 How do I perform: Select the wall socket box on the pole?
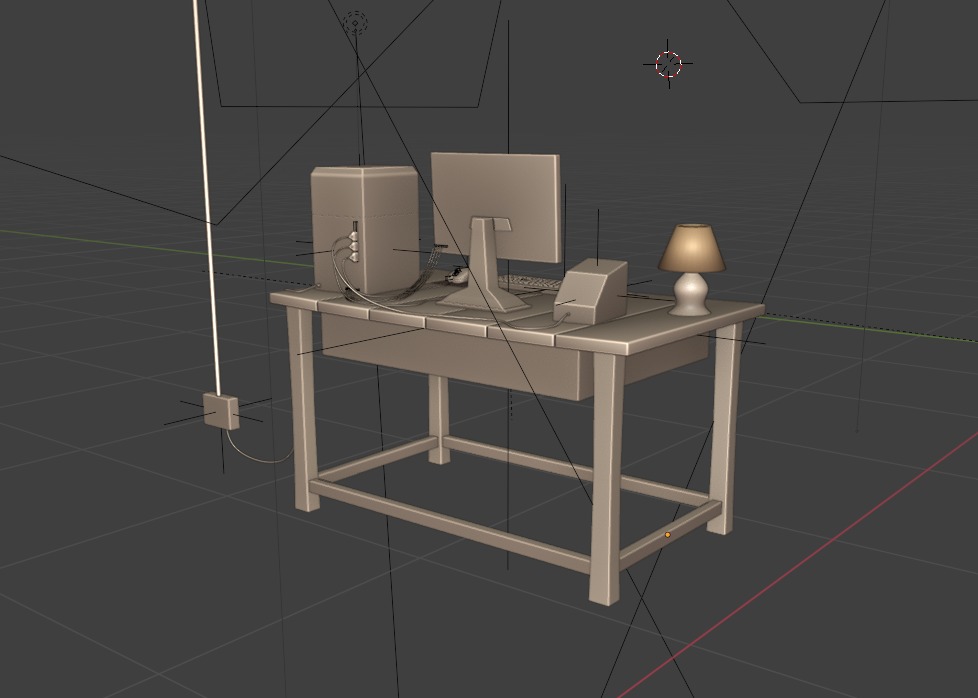pyautogui.click(x=221, y=411)
